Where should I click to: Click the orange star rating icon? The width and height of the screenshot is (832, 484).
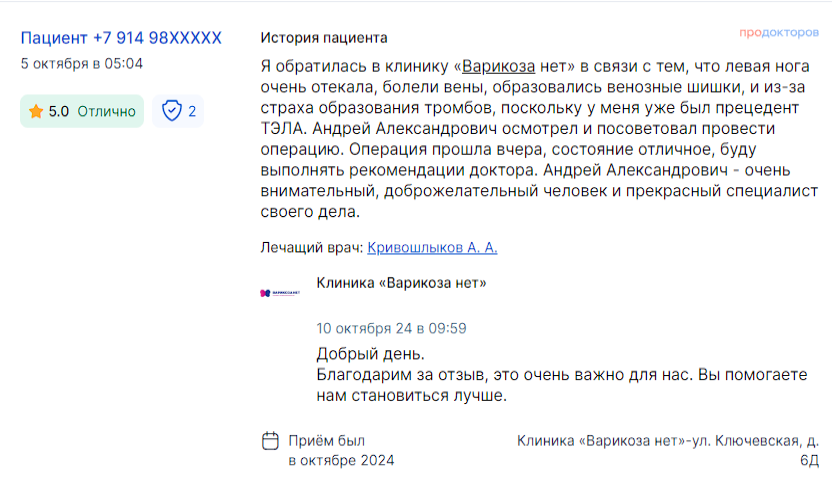pos(36,111)
